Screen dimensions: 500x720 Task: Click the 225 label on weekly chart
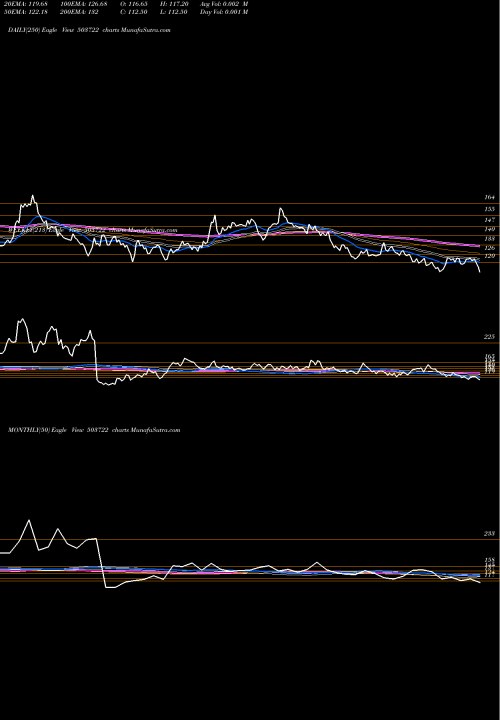click(x=489, y=337)
